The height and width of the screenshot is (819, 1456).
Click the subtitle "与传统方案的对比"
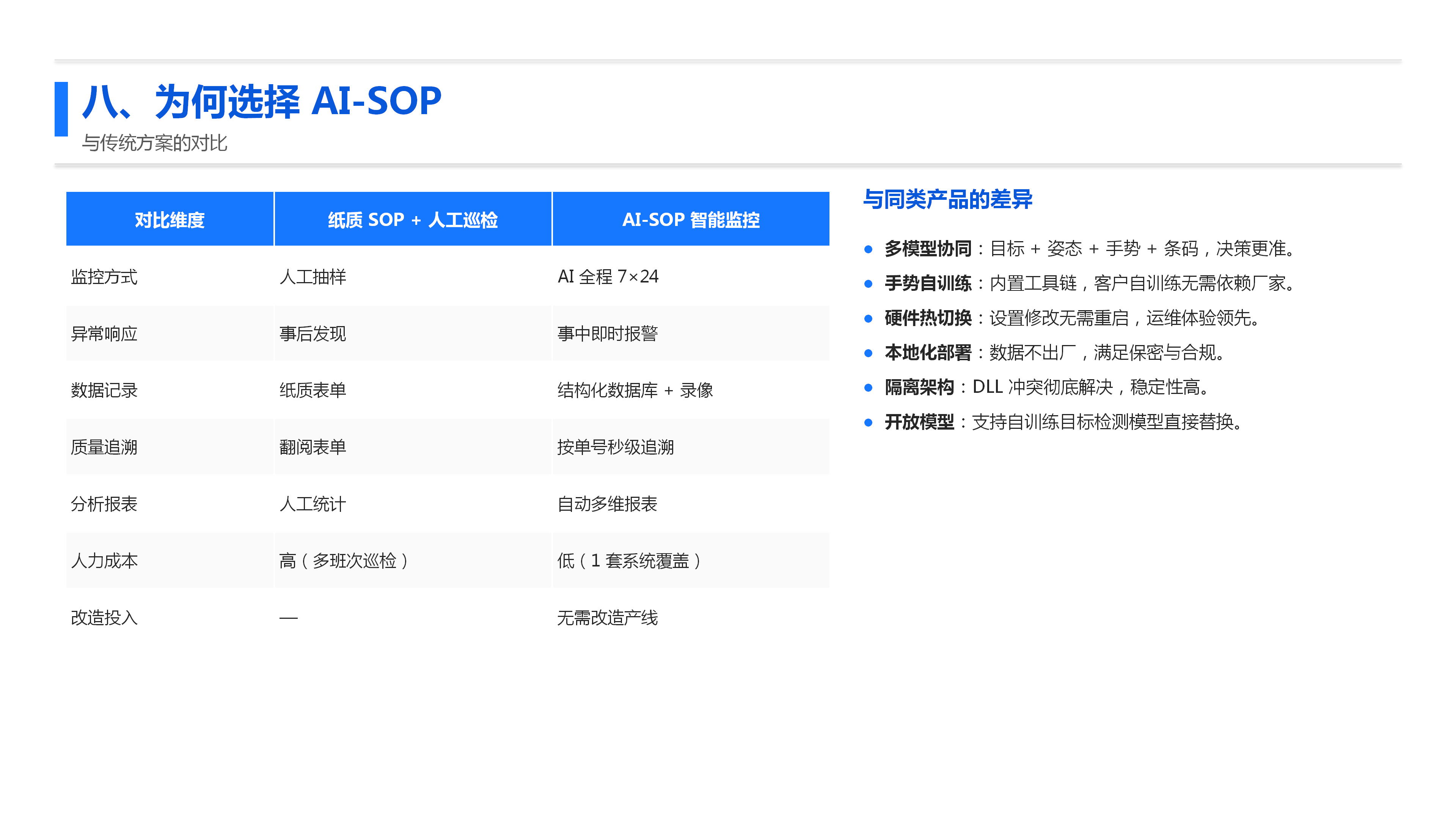(154, 143)
